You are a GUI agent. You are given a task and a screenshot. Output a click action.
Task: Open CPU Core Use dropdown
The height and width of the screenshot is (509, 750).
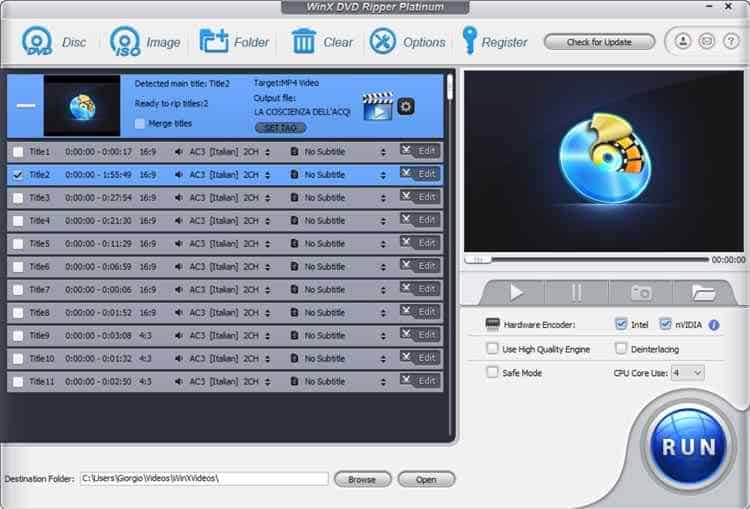688,372
